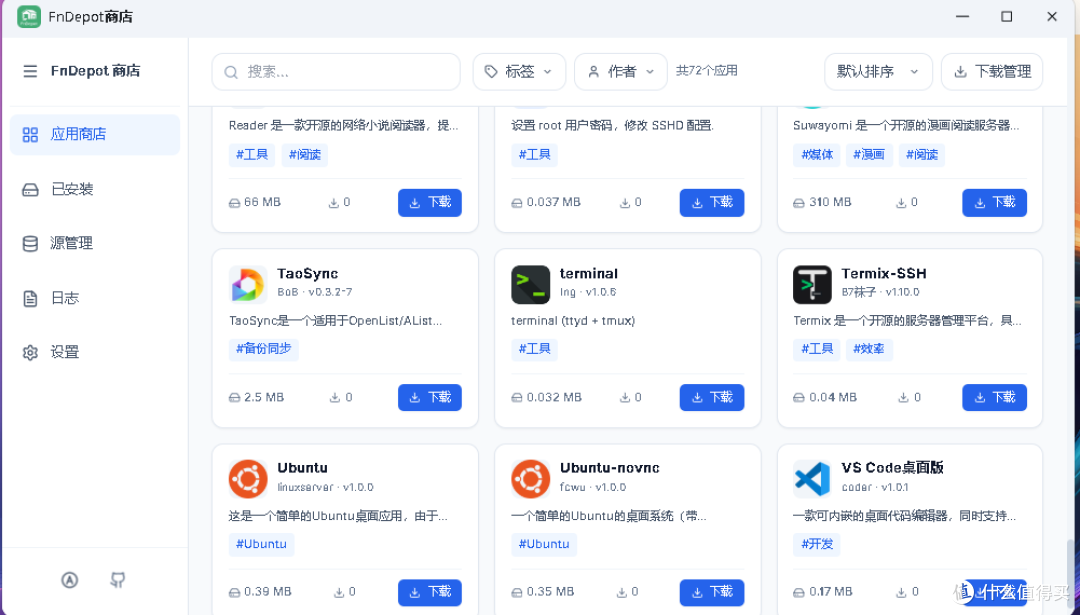Click the TaoSync app icon
1080x615 pixels.
point(248,284)
